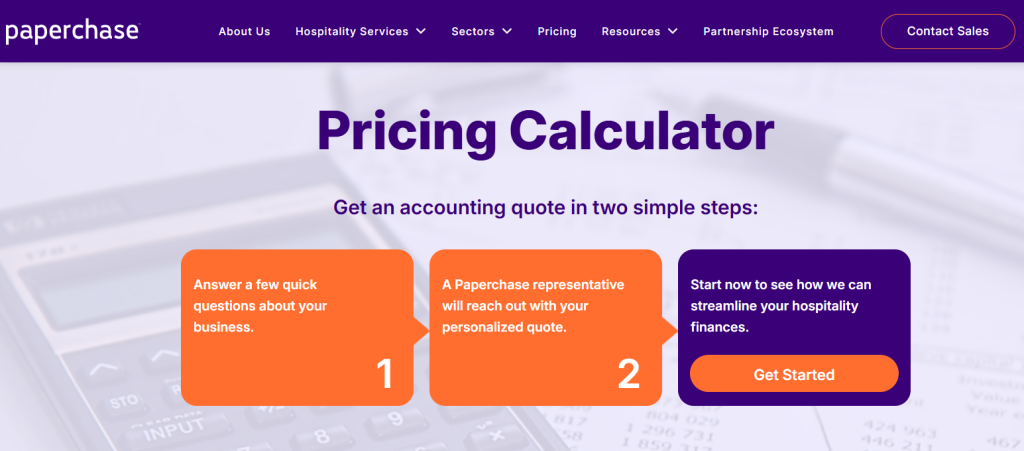Open the Partnership Ecosystem link
Screen dimensions: 1024x451
click(x=768, y=31)
